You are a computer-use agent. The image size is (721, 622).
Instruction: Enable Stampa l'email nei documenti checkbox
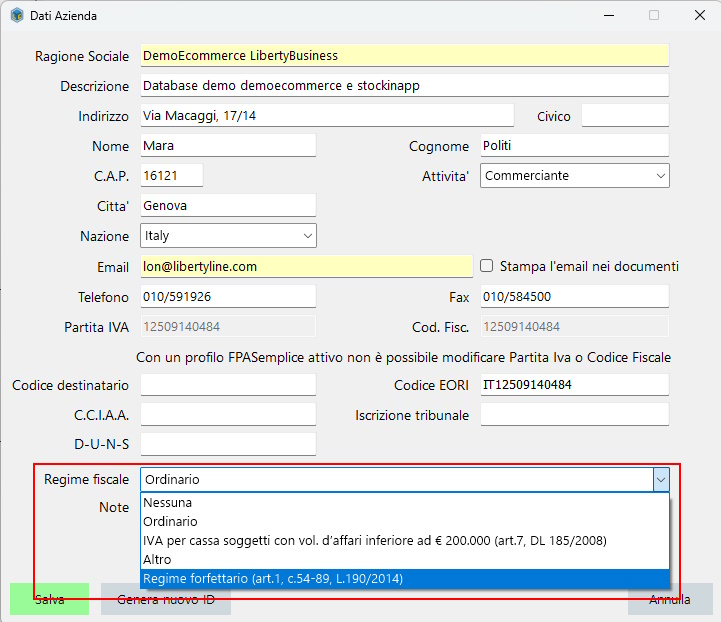[x=487, y=266]
